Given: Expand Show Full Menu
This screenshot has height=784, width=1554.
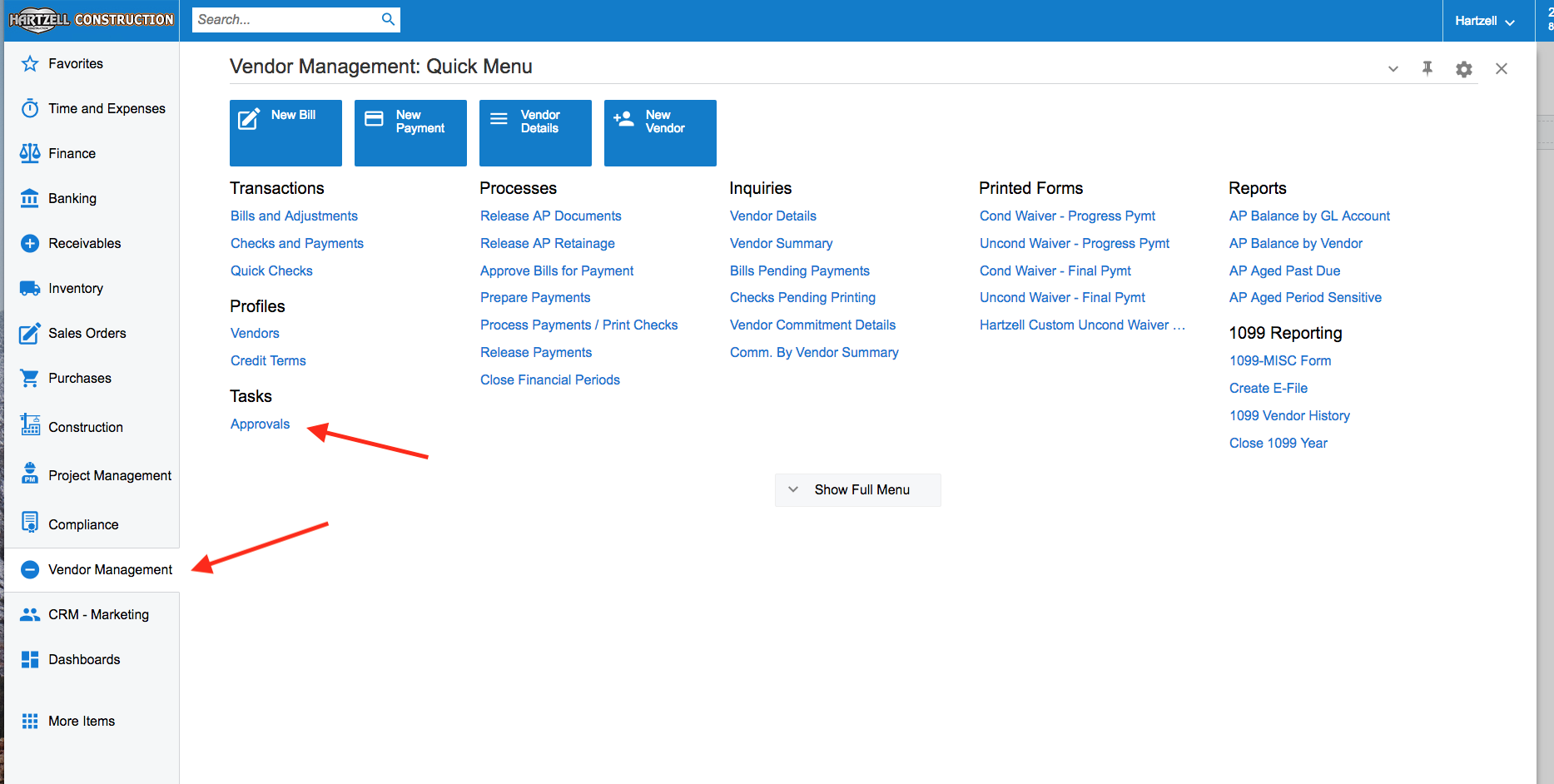Looking at the screenshot, I should click(x=858, y=489).
